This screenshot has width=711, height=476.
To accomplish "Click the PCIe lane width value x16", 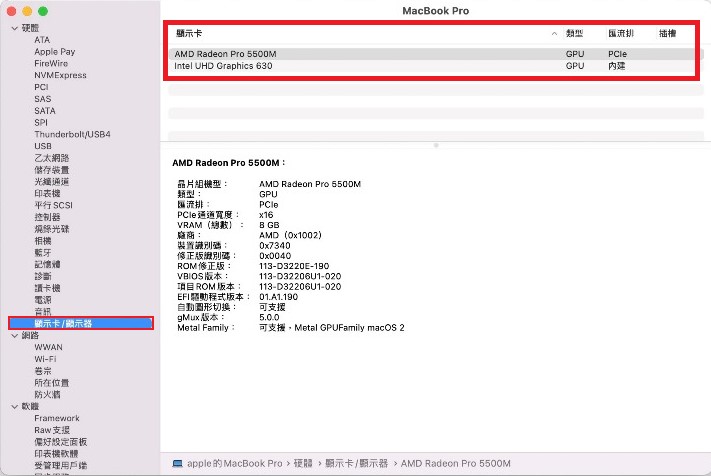I will [266, 214].
